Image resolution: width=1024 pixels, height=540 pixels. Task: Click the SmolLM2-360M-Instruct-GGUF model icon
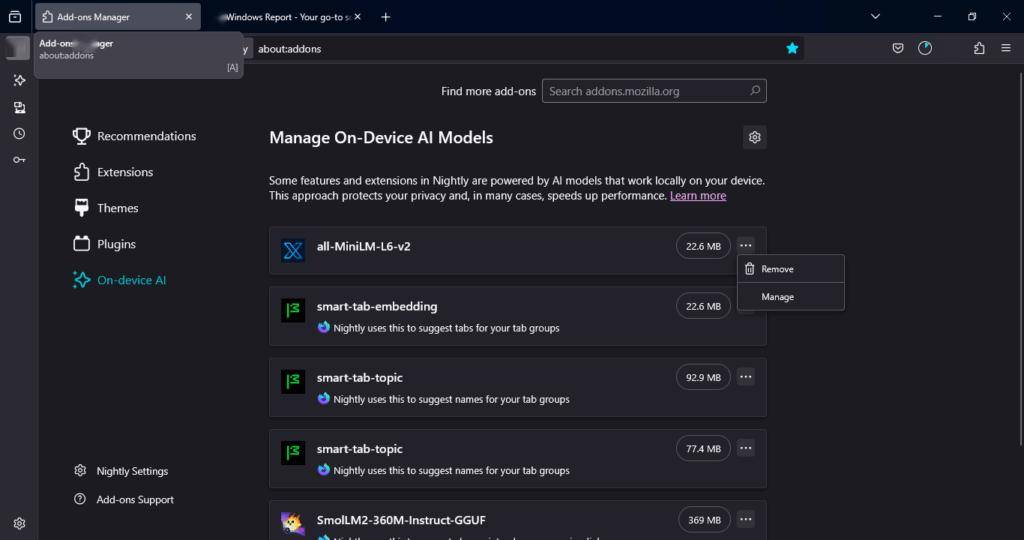tap(293, 524)
